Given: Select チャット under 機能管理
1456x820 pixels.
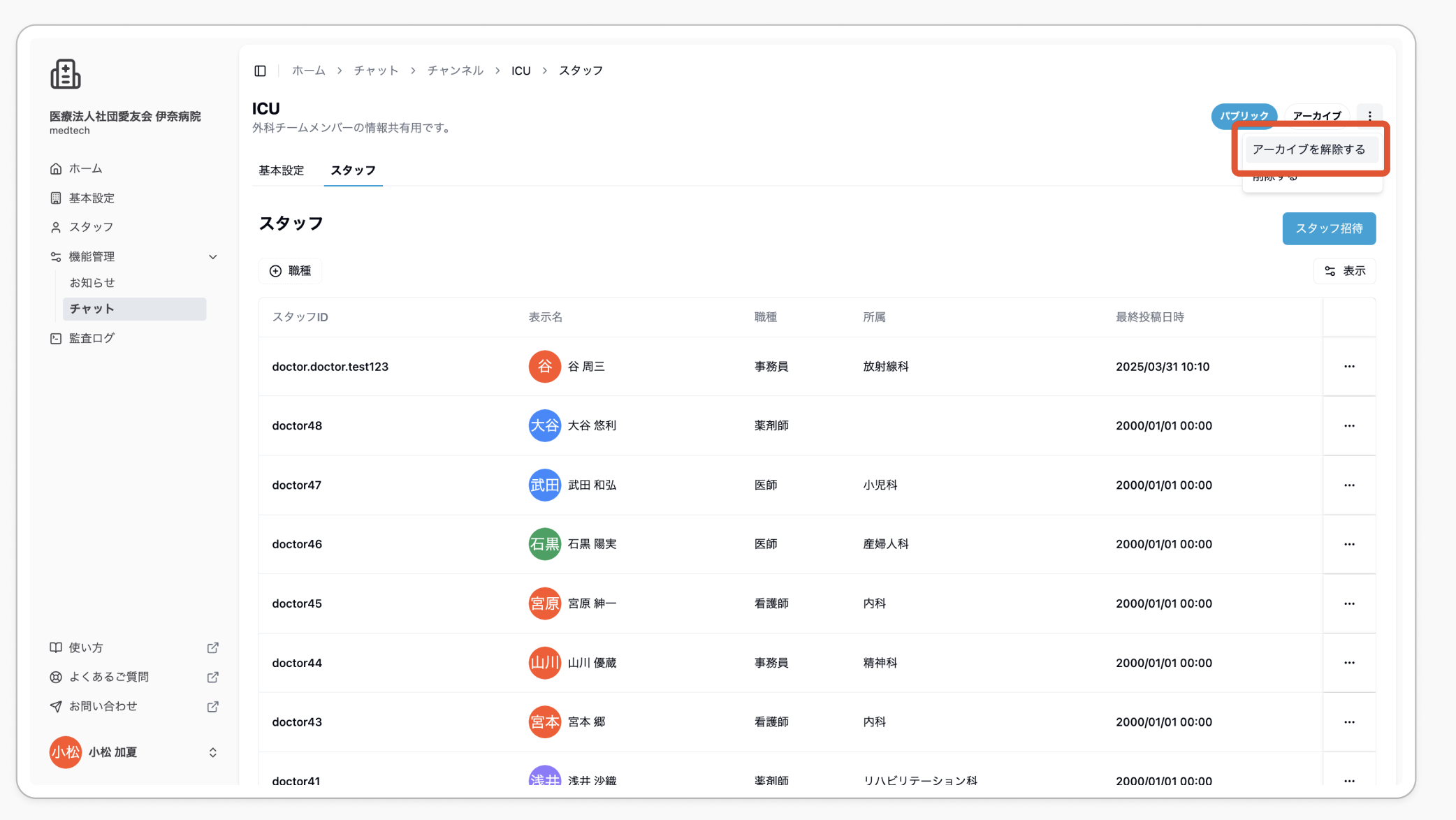Looking at the screenshot, I should tap(134, 309).
